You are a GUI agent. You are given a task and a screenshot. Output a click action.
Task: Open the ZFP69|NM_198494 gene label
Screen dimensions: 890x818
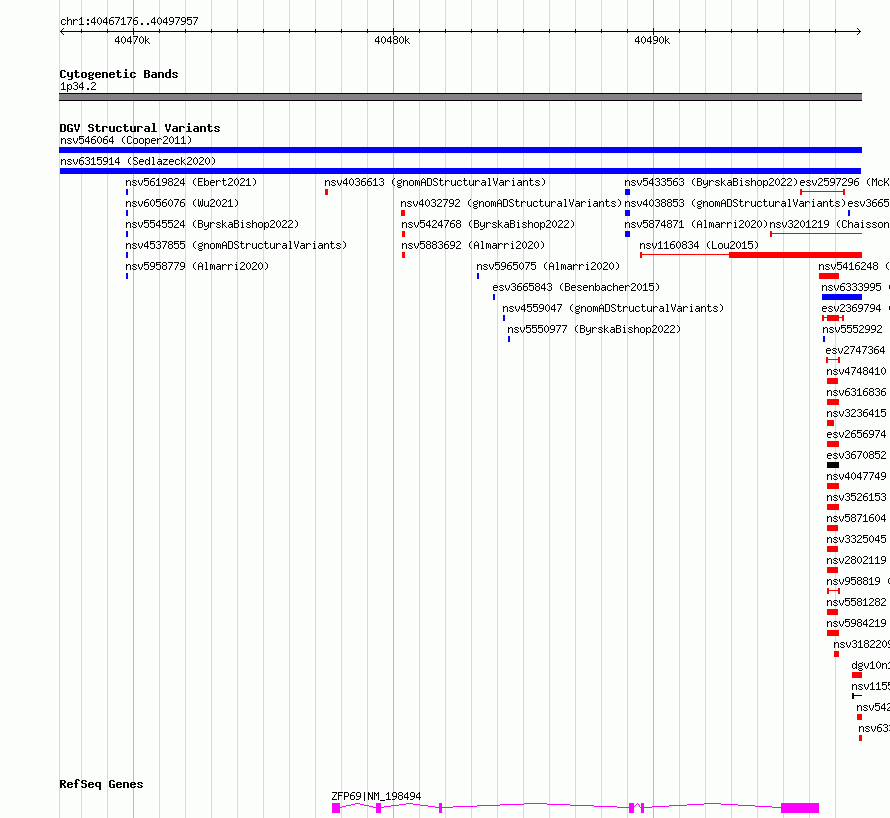(x=376, y=796)
